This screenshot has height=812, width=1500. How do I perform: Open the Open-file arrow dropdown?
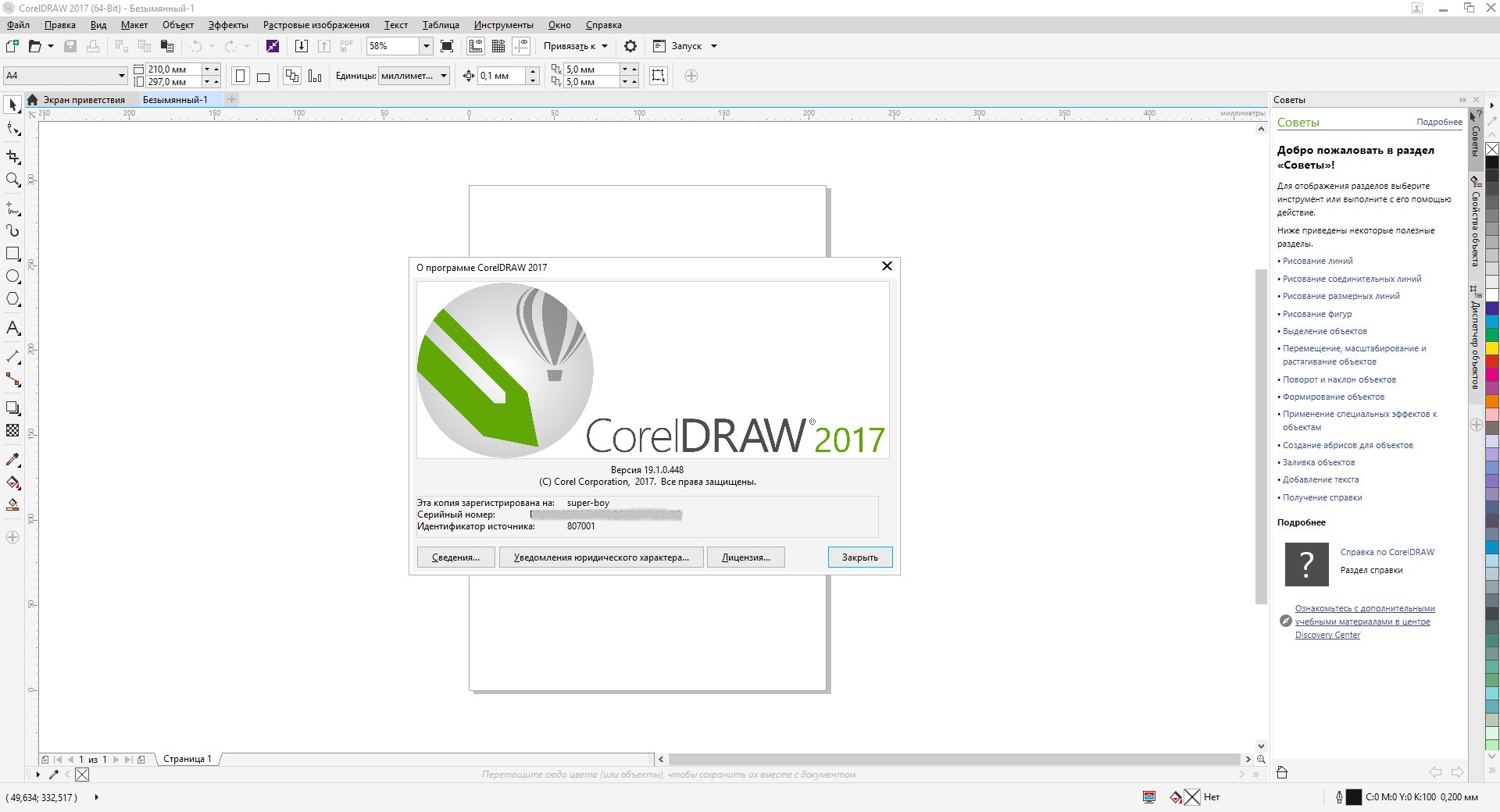(51, 46)
